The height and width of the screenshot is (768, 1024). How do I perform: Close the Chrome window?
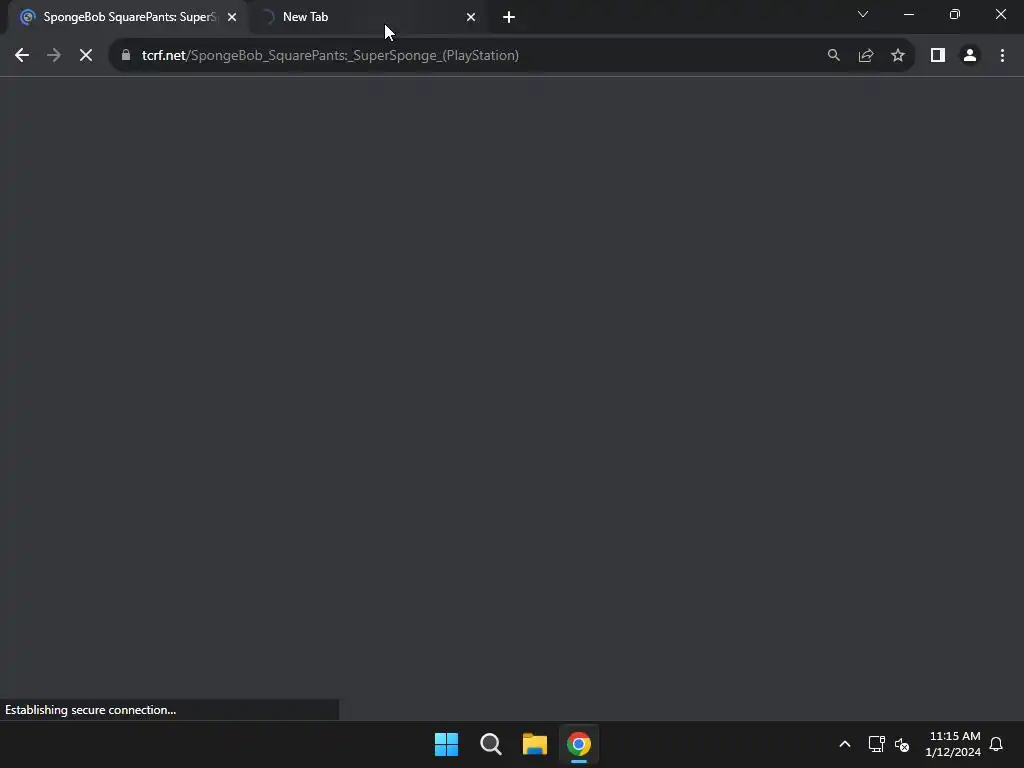(1000, 14)
